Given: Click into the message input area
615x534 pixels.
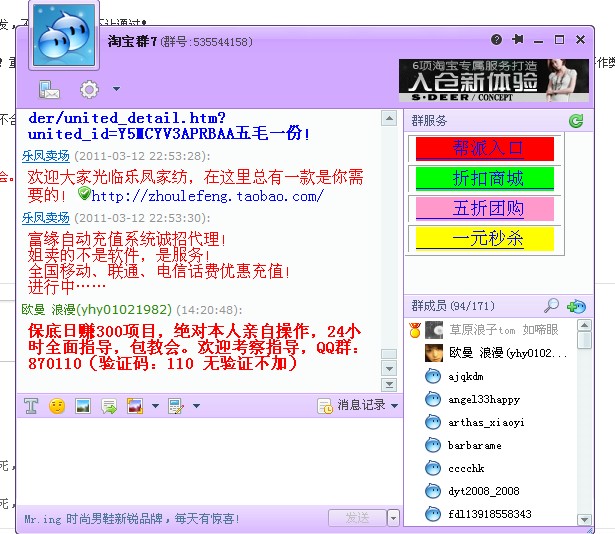Looking at the screenshot, I should (x=210, y=461).
